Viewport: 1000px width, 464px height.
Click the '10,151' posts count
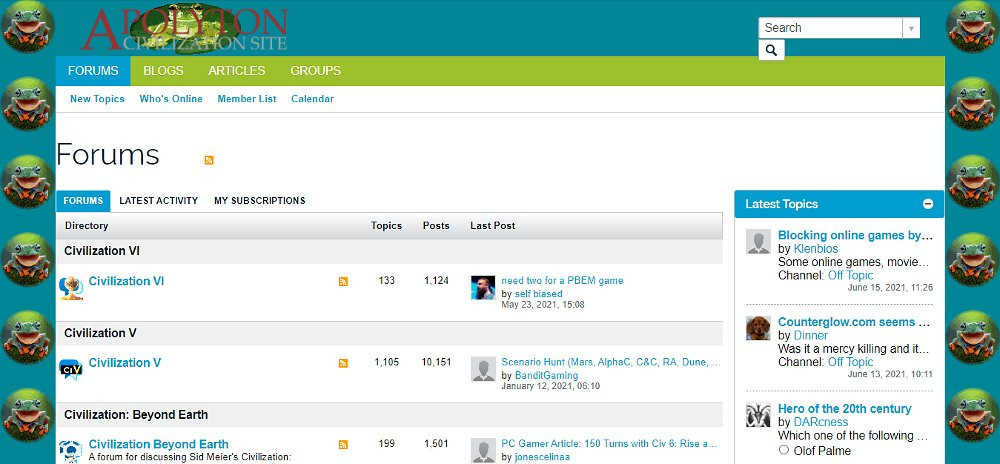[436, 362]
